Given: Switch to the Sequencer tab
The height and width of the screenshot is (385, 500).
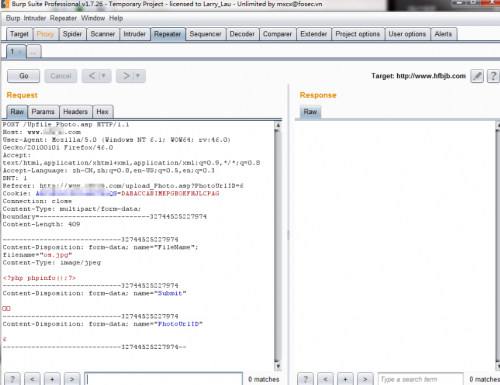Looking at the screenshot, I should (205, 34).
